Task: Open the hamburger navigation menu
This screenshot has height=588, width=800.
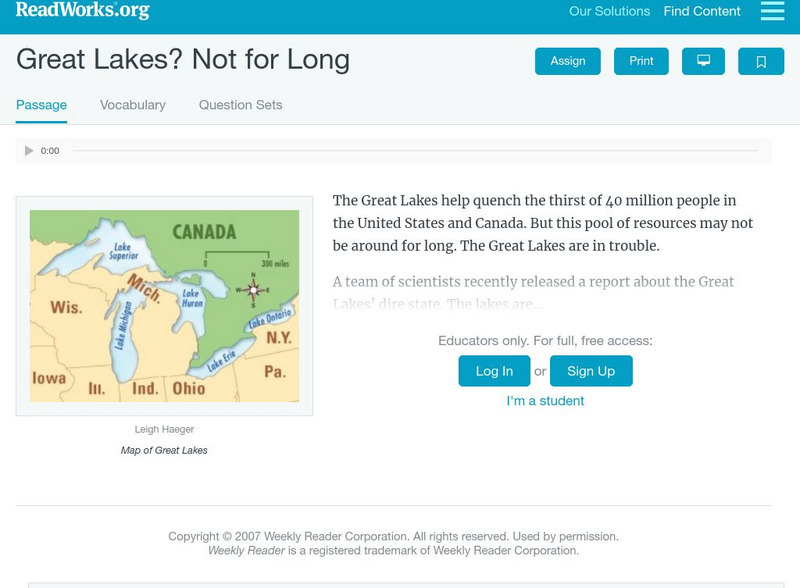Action: [x=771, y=11]
